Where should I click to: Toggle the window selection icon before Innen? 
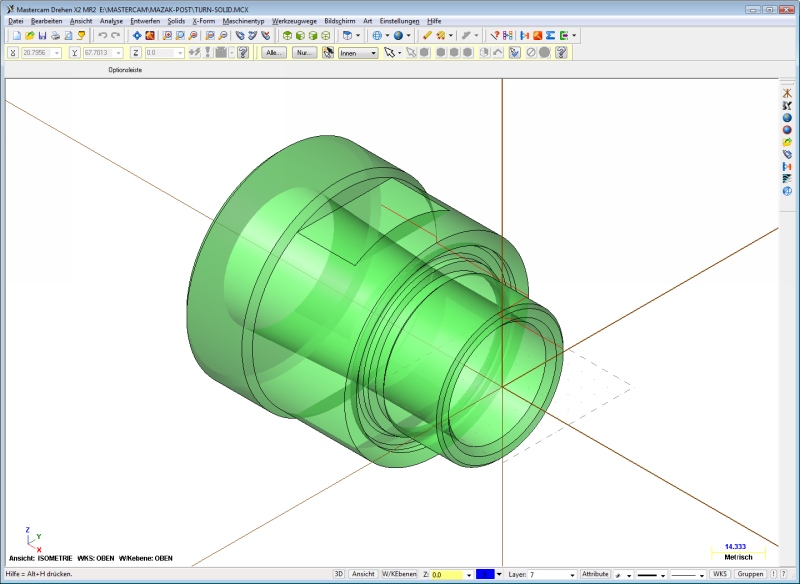[x=328, y=53]
